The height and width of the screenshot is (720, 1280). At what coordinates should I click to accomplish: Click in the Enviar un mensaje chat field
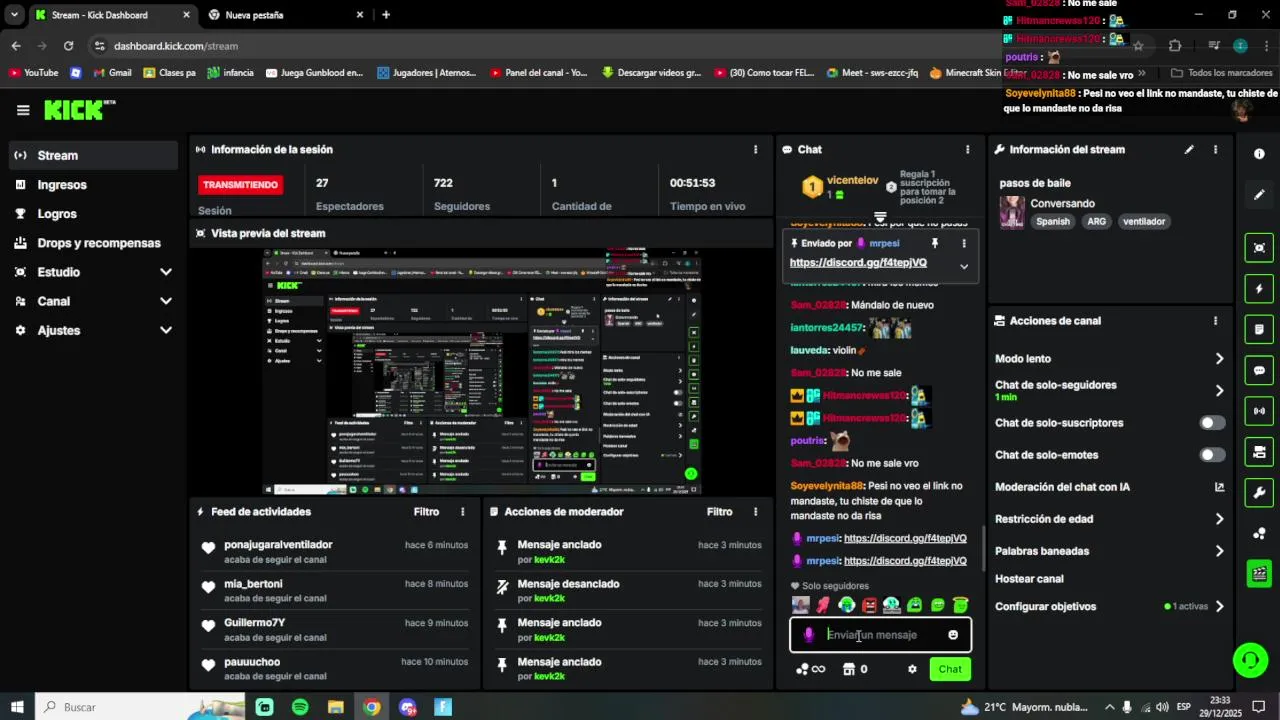click(x=880, y=635)
